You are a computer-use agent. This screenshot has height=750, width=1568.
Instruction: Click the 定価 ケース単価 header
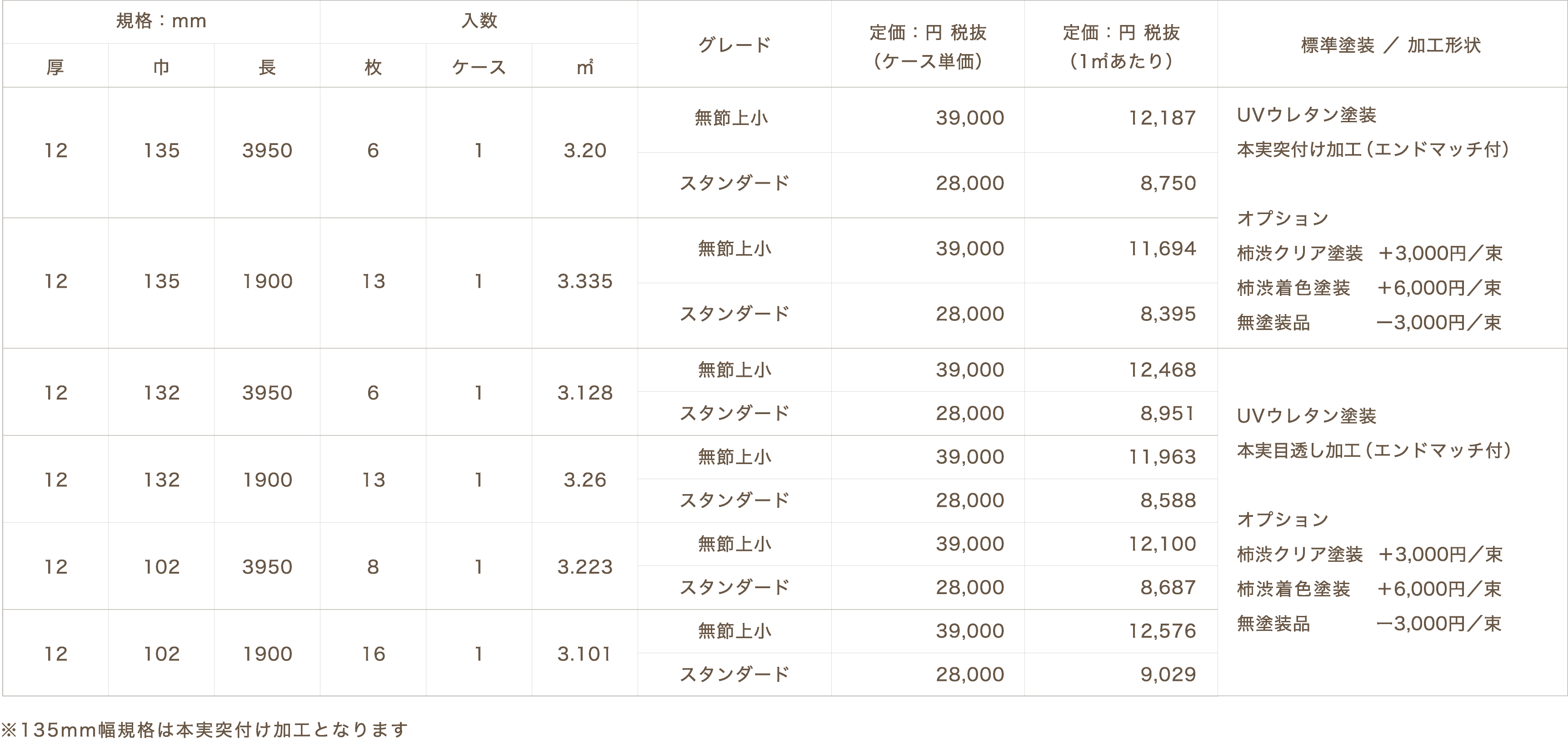coord(928,46)
